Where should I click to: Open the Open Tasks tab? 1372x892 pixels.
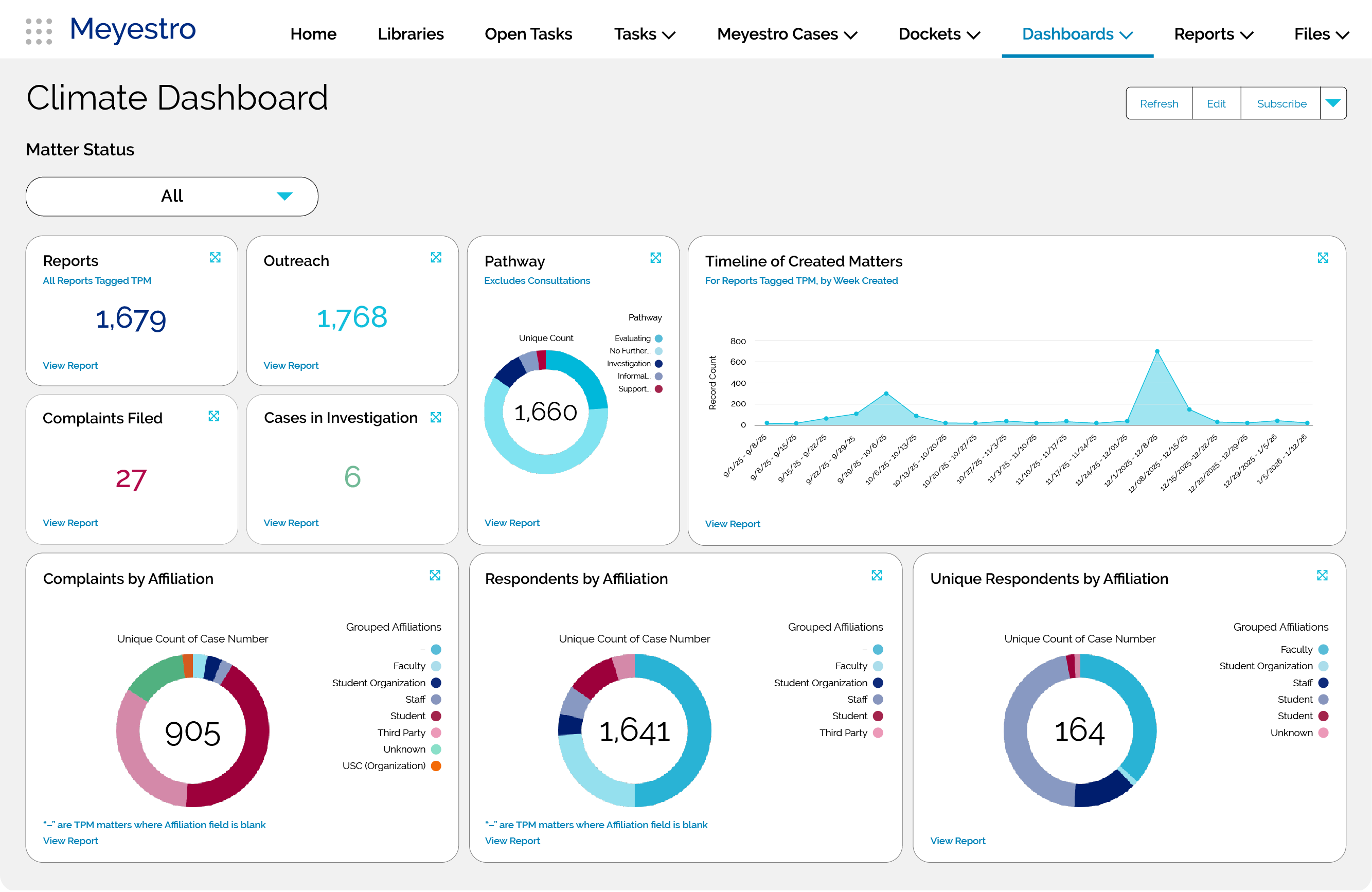tap(528, 34)
